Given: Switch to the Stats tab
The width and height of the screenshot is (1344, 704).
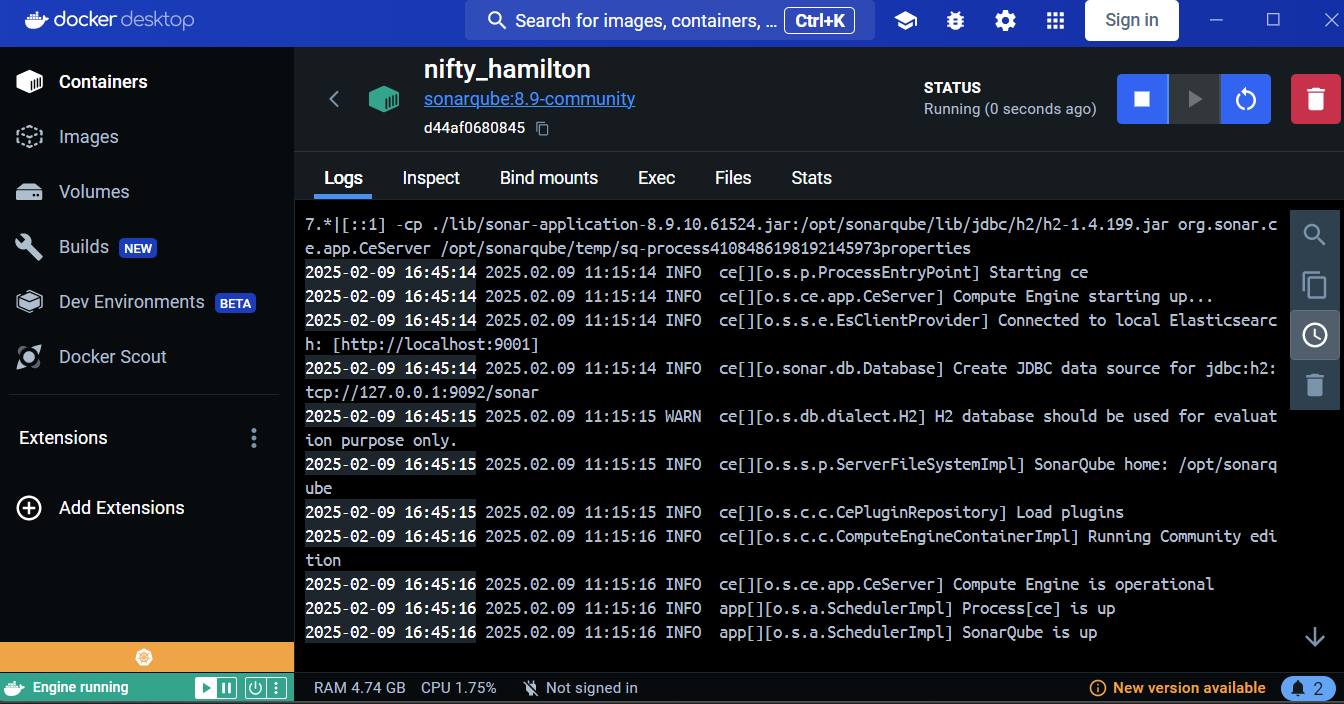Looking at the screenshot, I should click(x=811, y=178).
